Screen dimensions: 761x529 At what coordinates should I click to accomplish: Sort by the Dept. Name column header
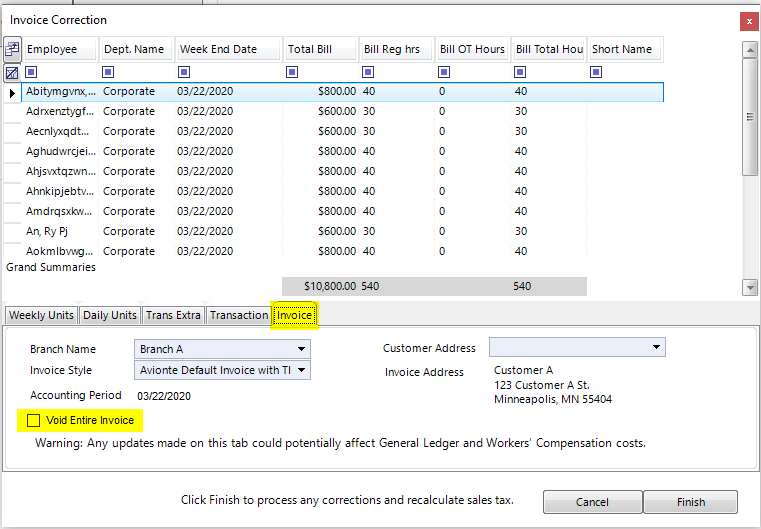coord(137,49)
